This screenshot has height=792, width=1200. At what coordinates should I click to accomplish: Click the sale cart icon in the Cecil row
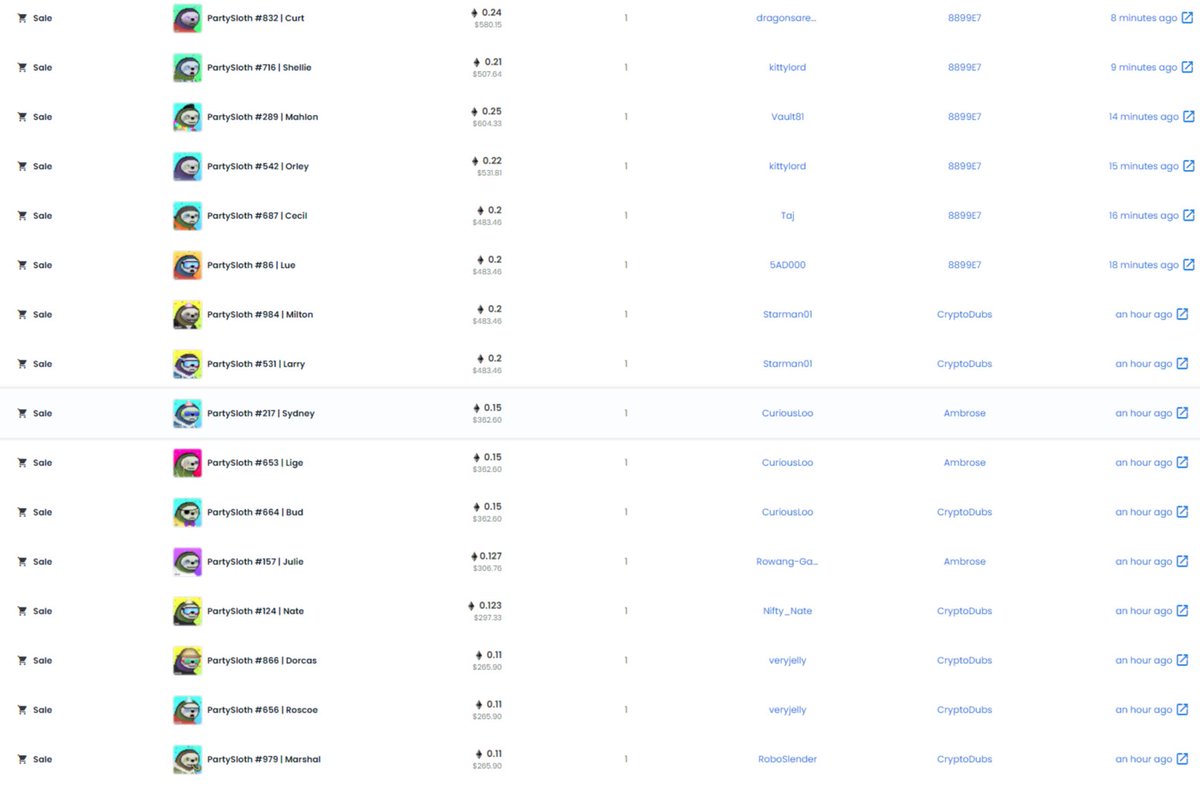pyautogui.click(x=22, y=215)
